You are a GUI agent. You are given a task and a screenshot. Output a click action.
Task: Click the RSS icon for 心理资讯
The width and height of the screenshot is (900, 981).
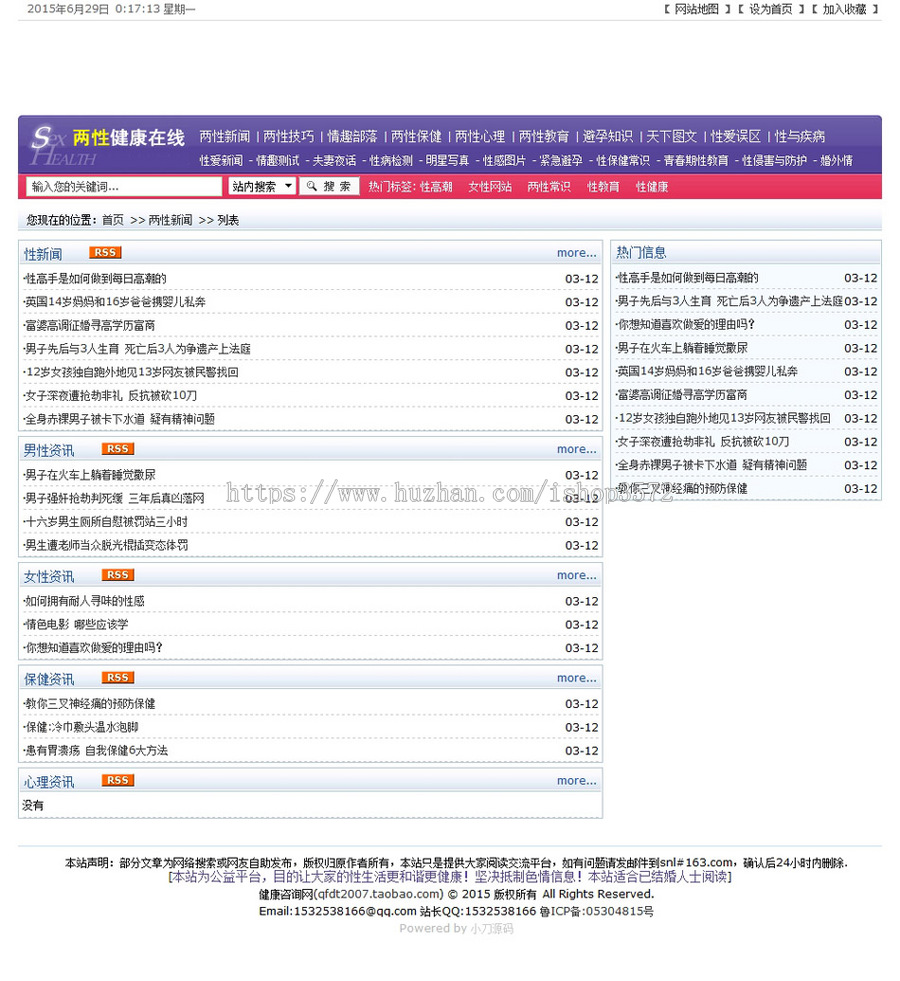pos(117,781)
